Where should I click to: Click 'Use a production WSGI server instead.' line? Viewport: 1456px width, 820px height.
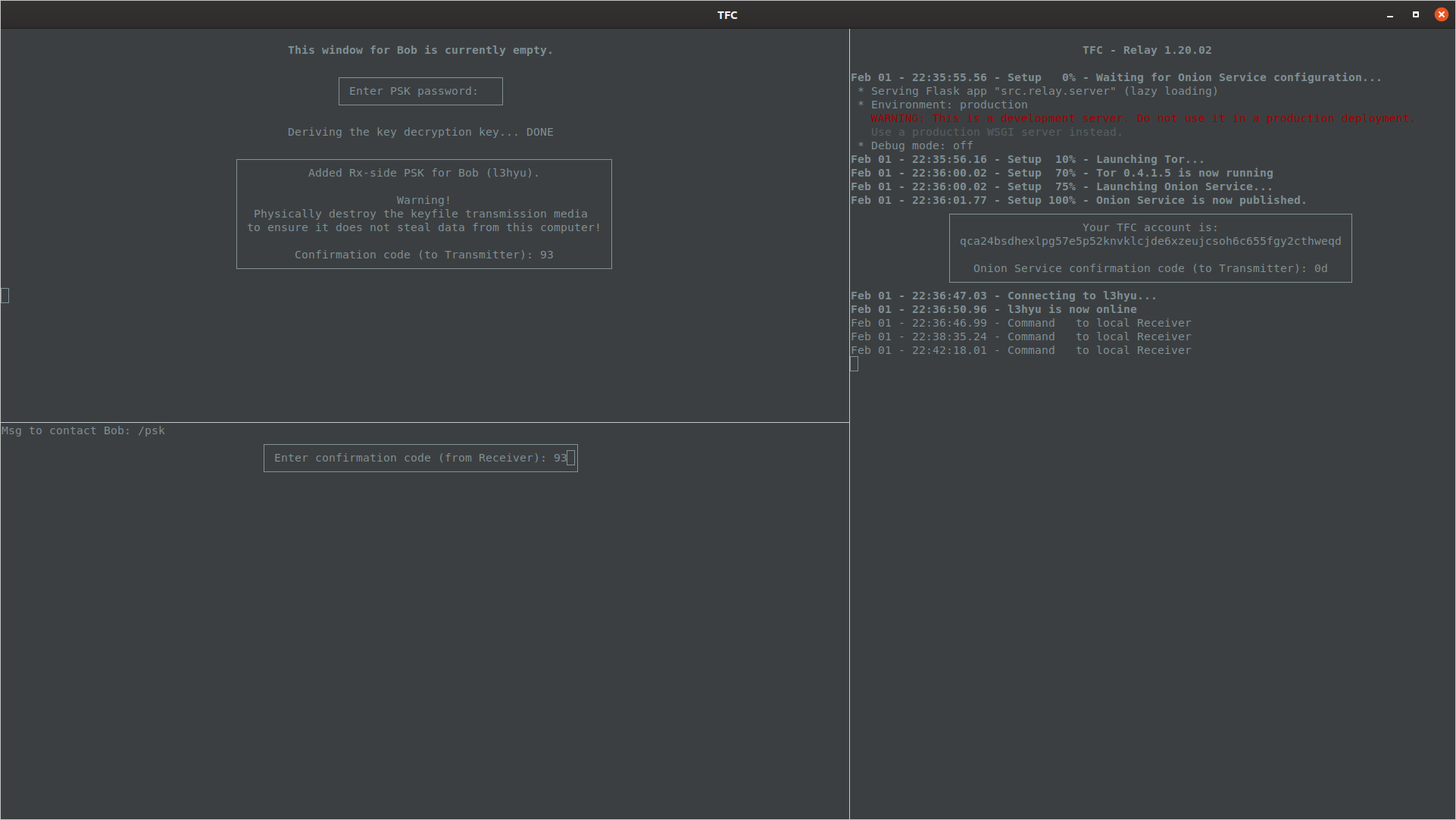996,132
